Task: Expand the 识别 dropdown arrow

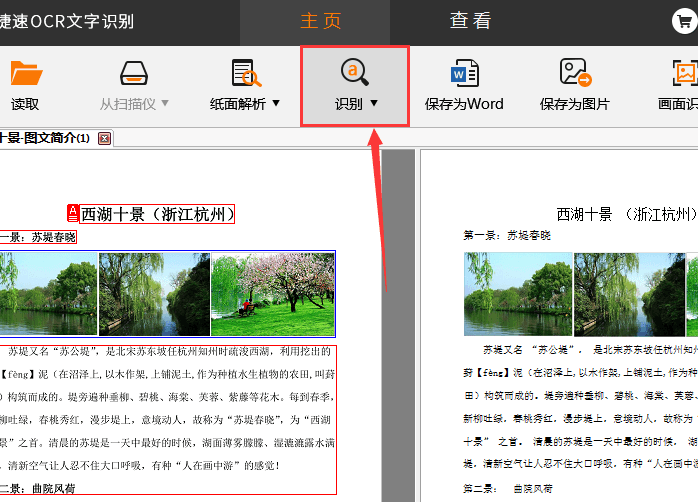Action: coord(374,103)
